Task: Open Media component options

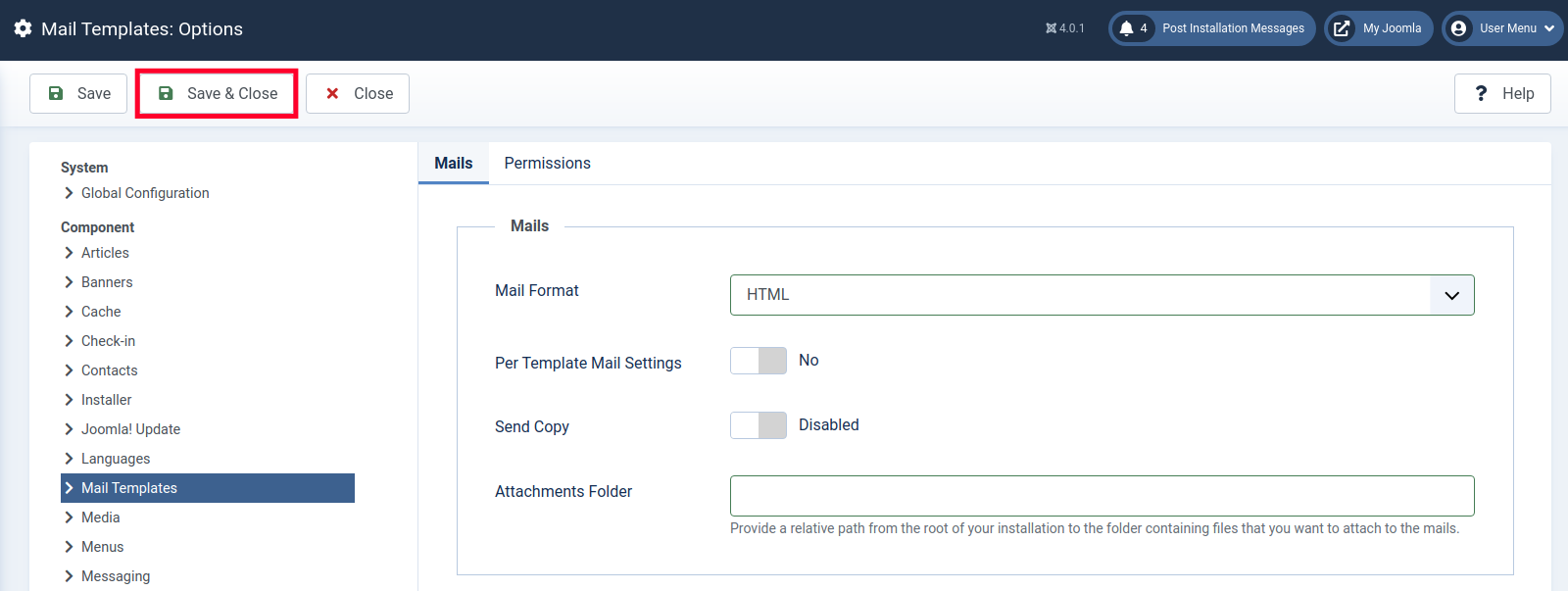Action: pos(100,517)
